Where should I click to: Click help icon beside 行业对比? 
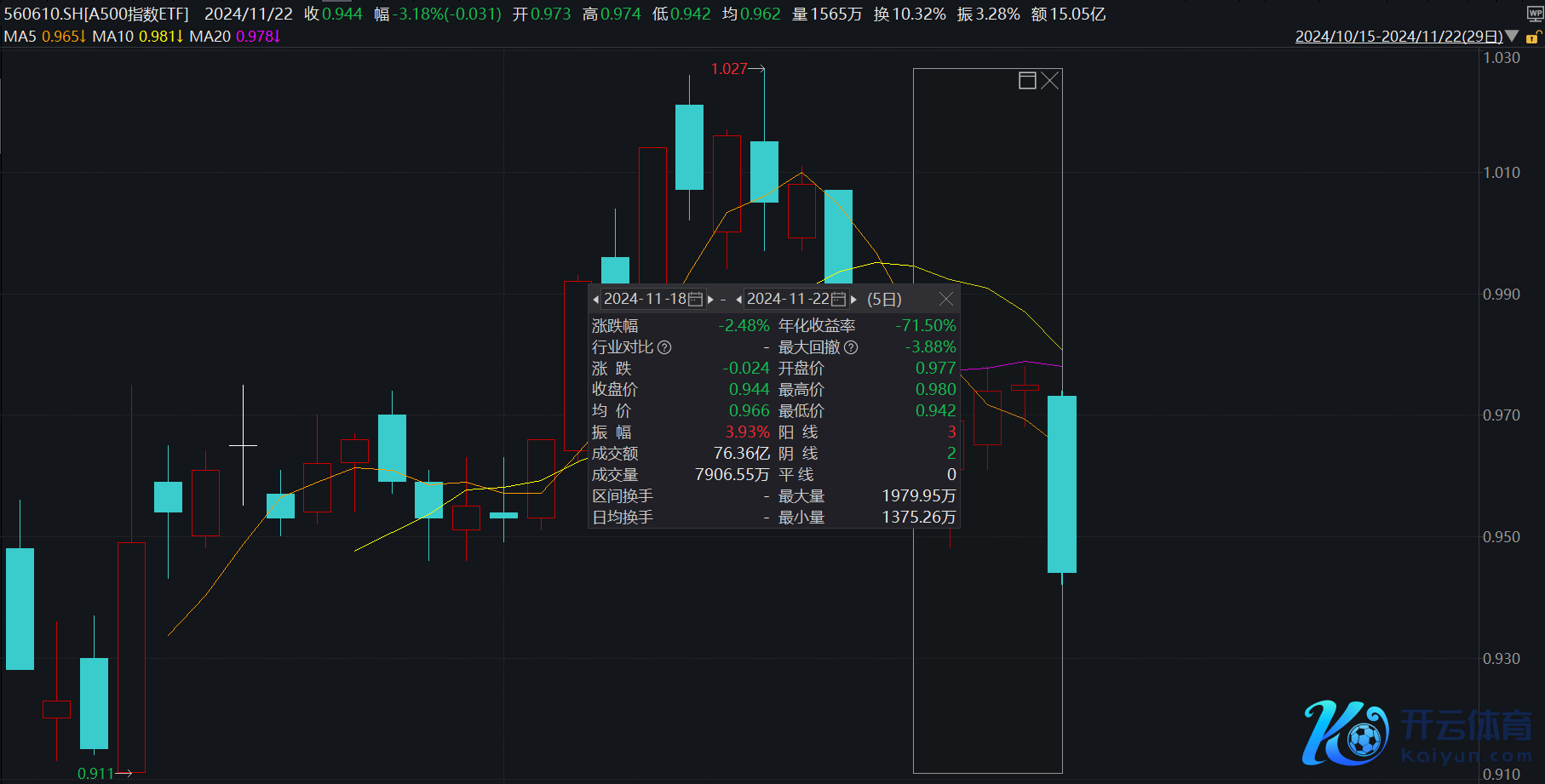664,347
